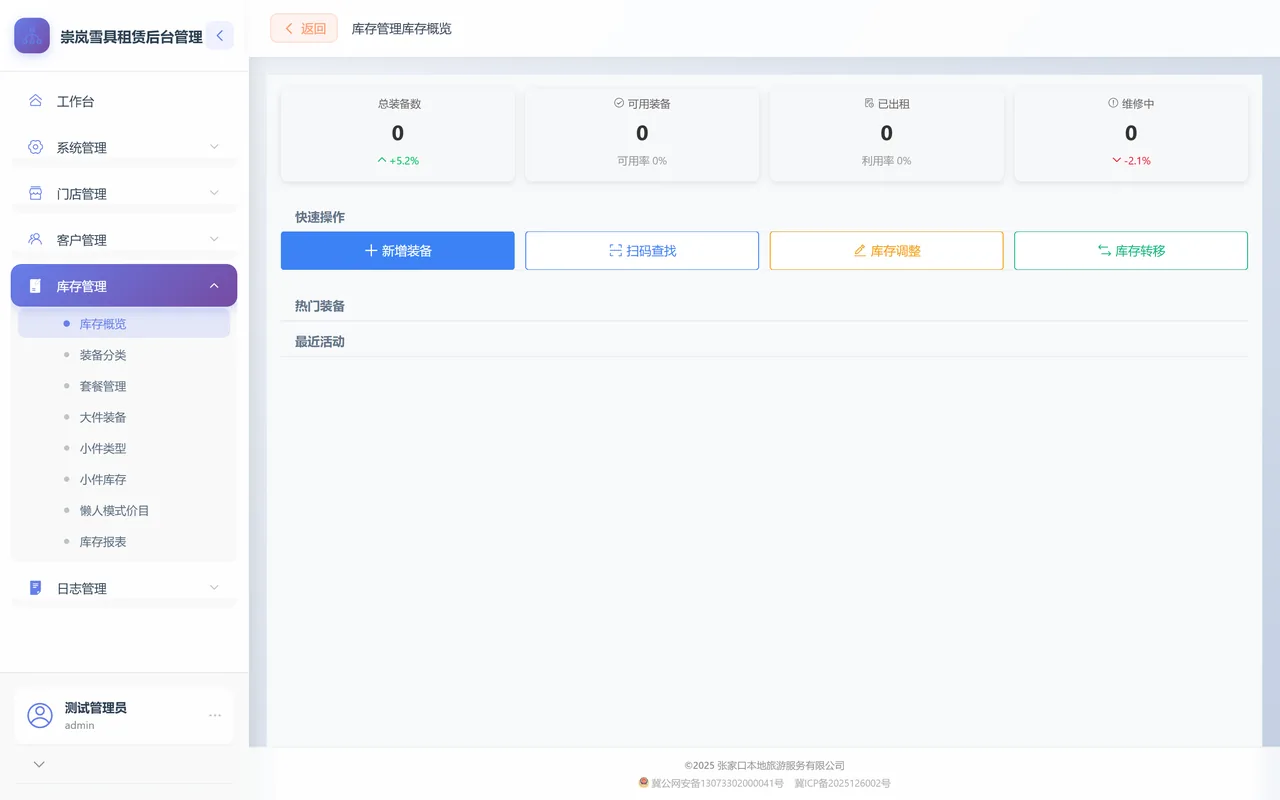Go to 套餐管理 in the sidebar
Viewport: 1280px width, 800px height.
tap(124, 386)
